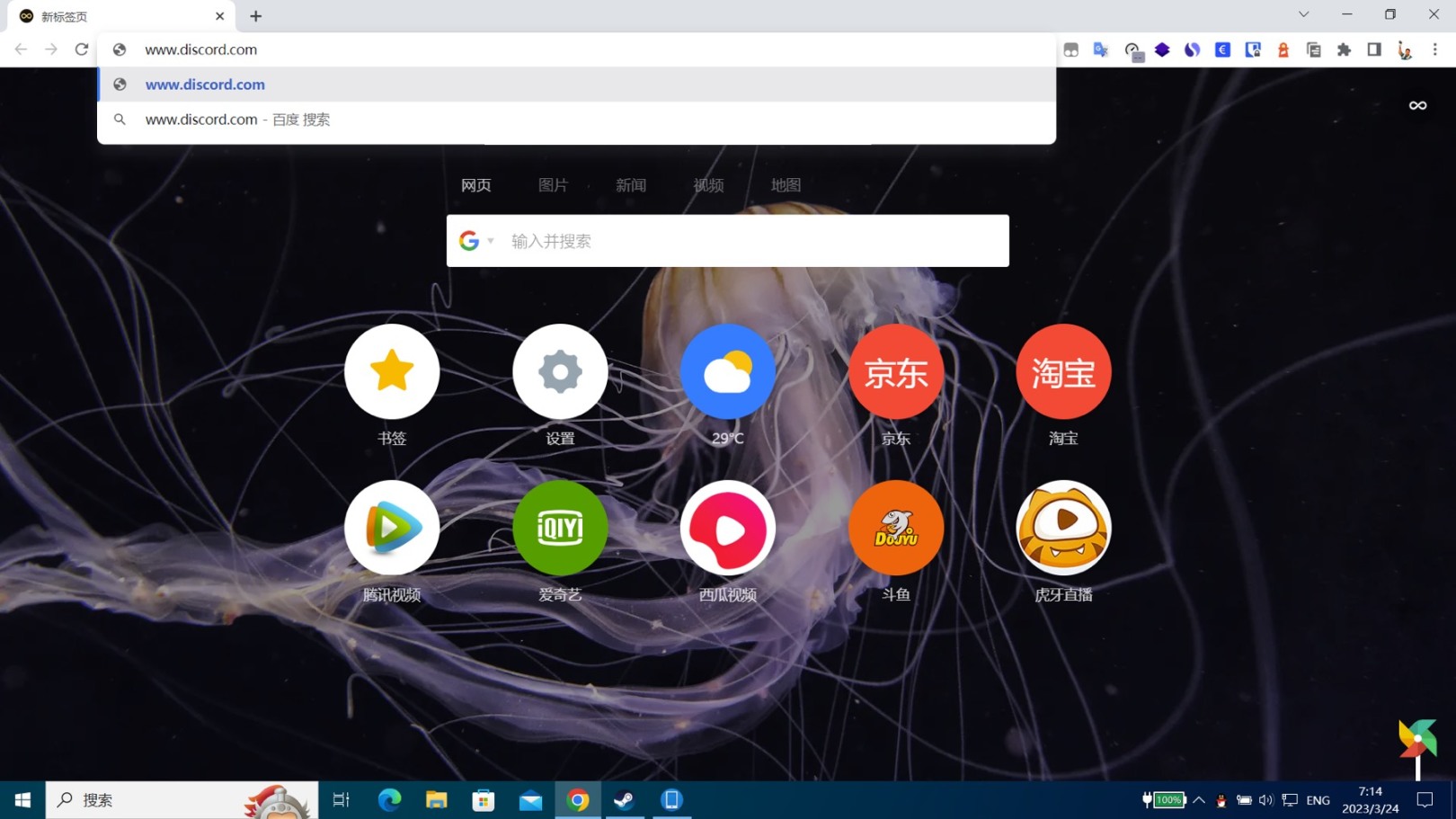Open the notification center
The image size is (1456, 819).
1425,799
